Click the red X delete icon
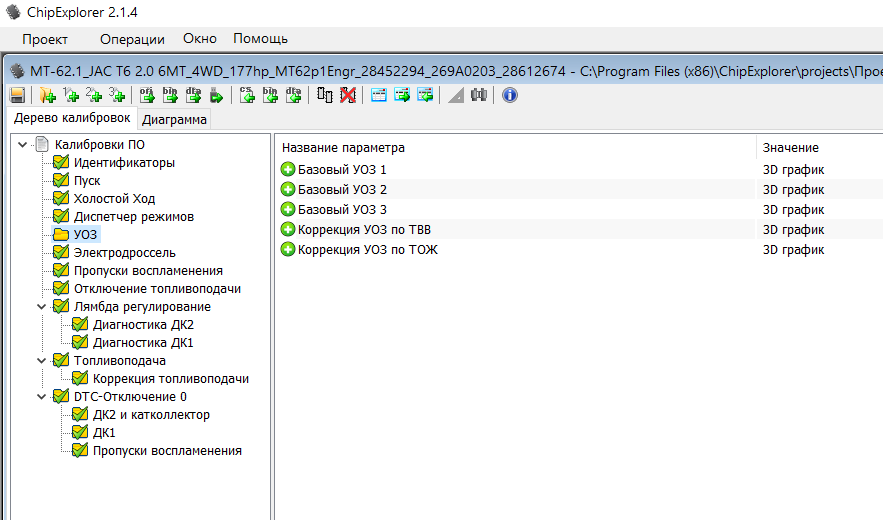 pos(347,95)
